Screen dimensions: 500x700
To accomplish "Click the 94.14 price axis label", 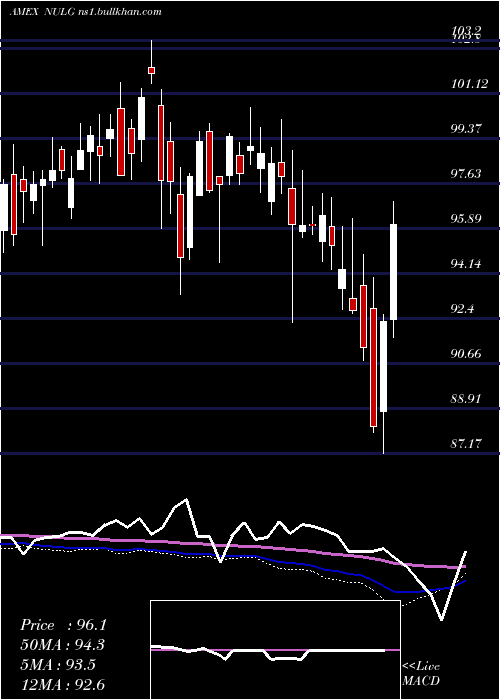I will click(x=466, y=264).
